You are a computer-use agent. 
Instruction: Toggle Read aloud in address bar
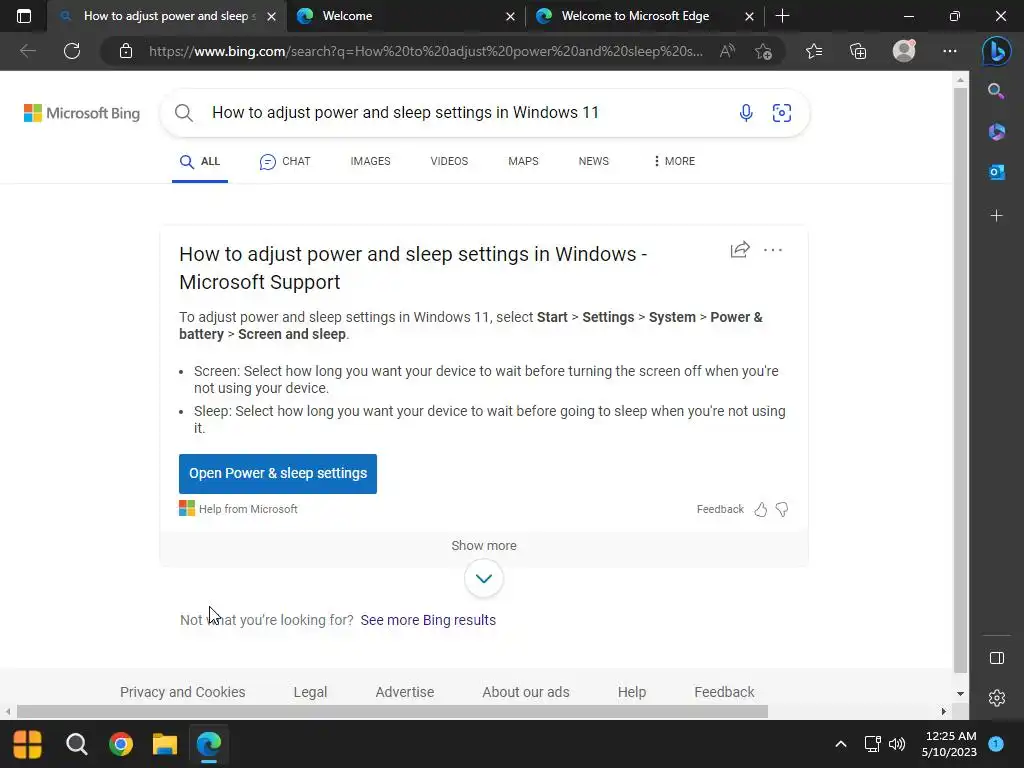point(727,51)
